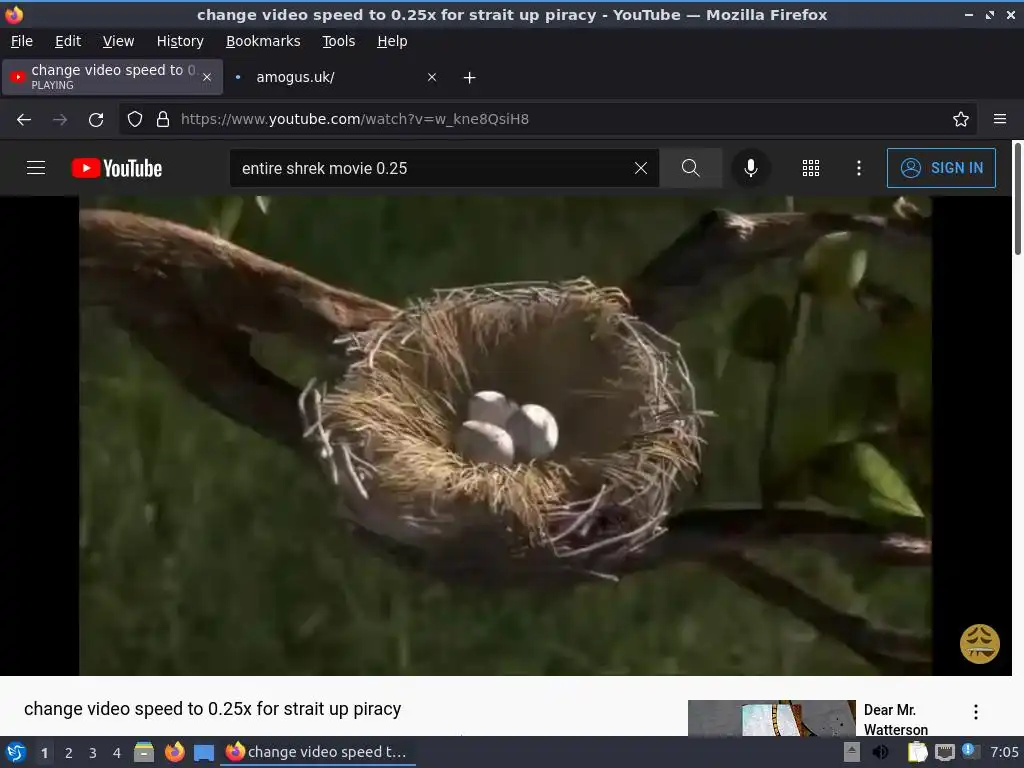Go back with browser arrow
The image size is (1024, 768).
(24, 119)
